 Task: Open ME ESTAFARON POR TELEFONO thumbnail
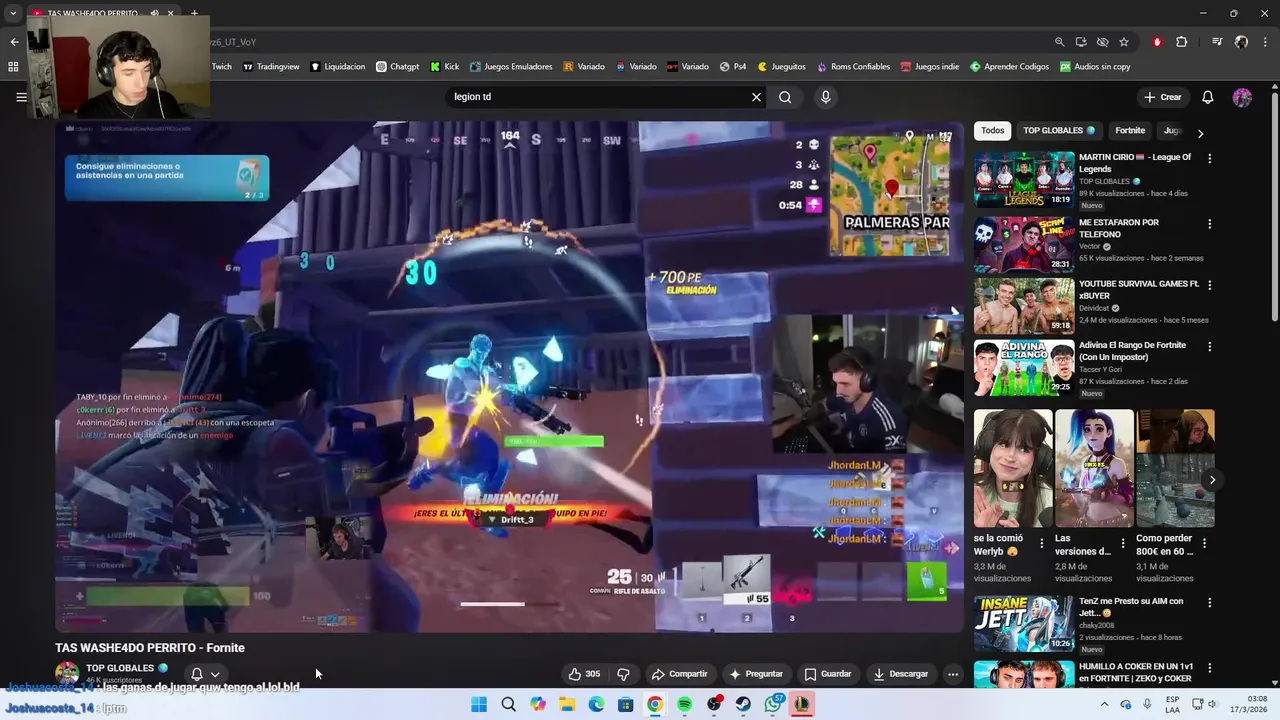pos(1024,244)
